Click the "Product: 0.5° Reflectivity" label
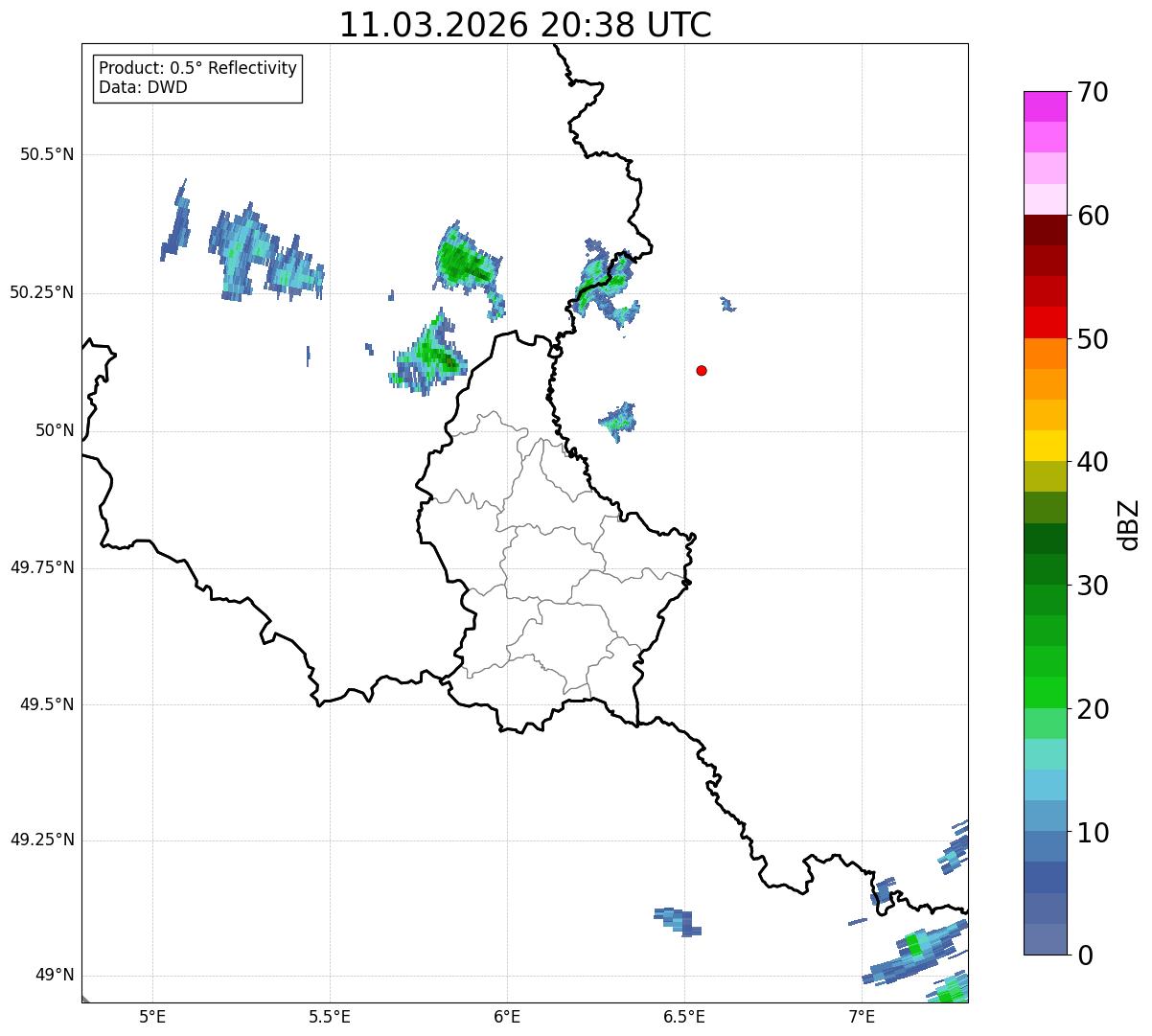The width and height of the screenshot is (1152, 1036). (197, 69)
